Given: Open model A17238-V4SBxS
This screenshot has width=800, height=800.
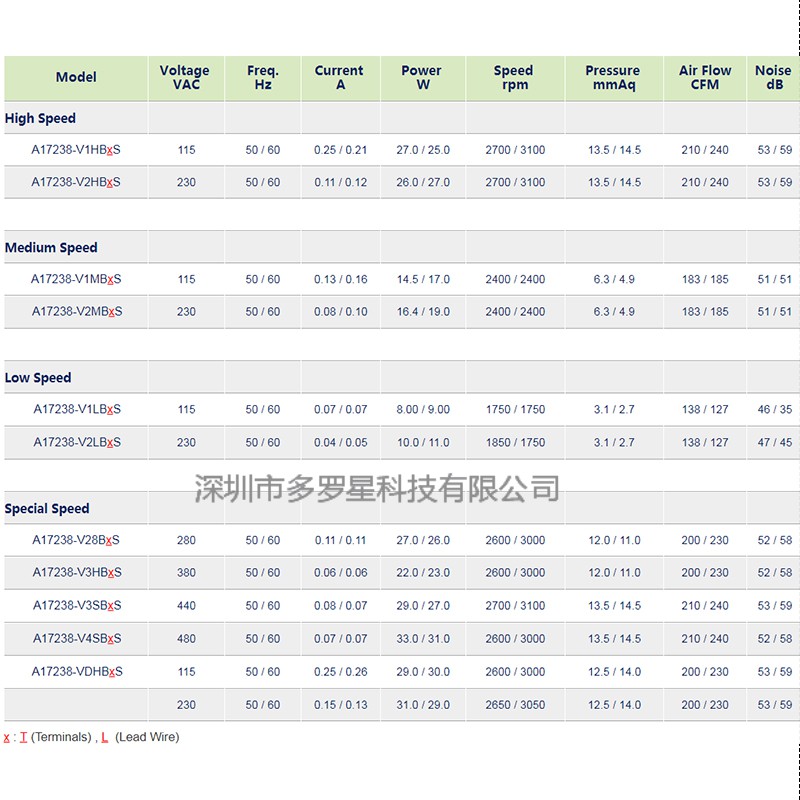Looking at the screenshot, I should [76, 638].
